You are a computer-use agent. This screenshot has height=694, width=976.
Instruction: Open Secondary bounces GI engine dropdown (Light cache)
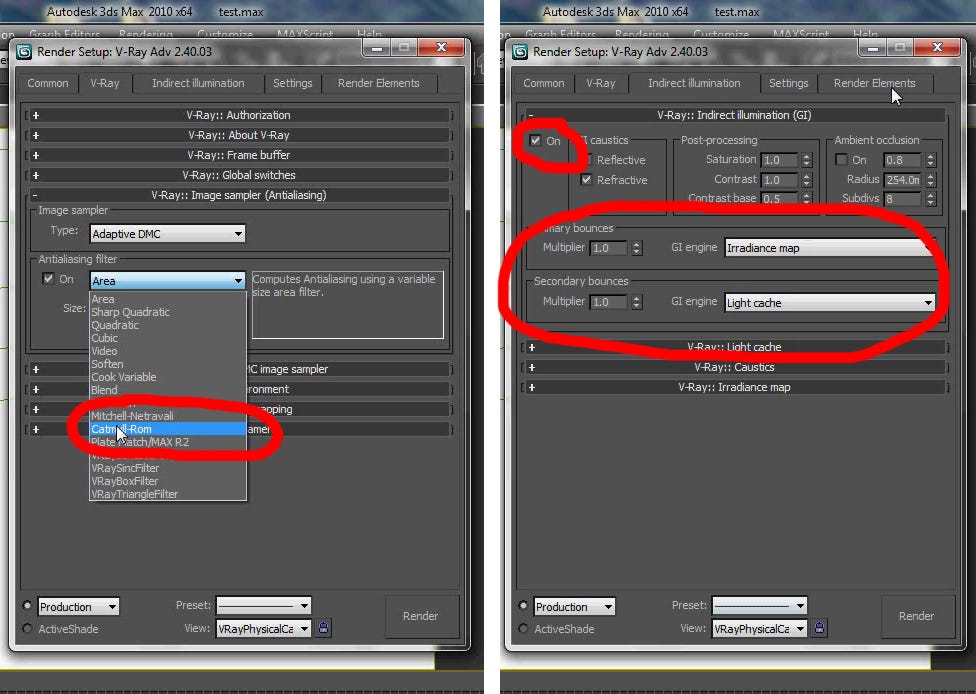click(830, 302)
